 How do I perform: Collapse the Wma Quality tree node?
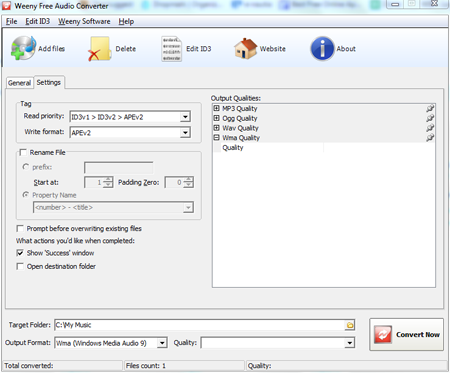[217, 137]
